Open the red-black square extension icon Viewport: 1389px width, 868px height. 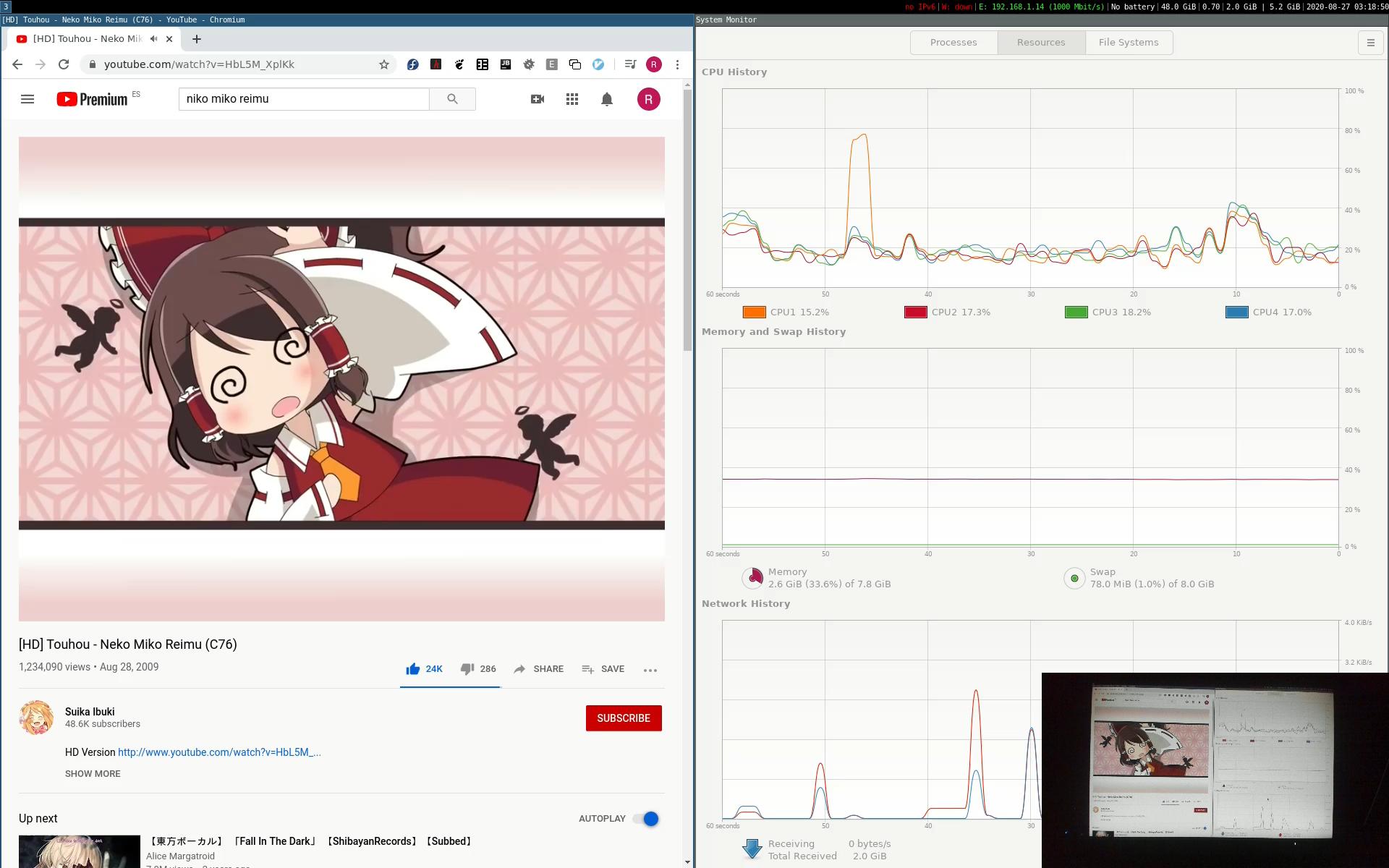436,64
